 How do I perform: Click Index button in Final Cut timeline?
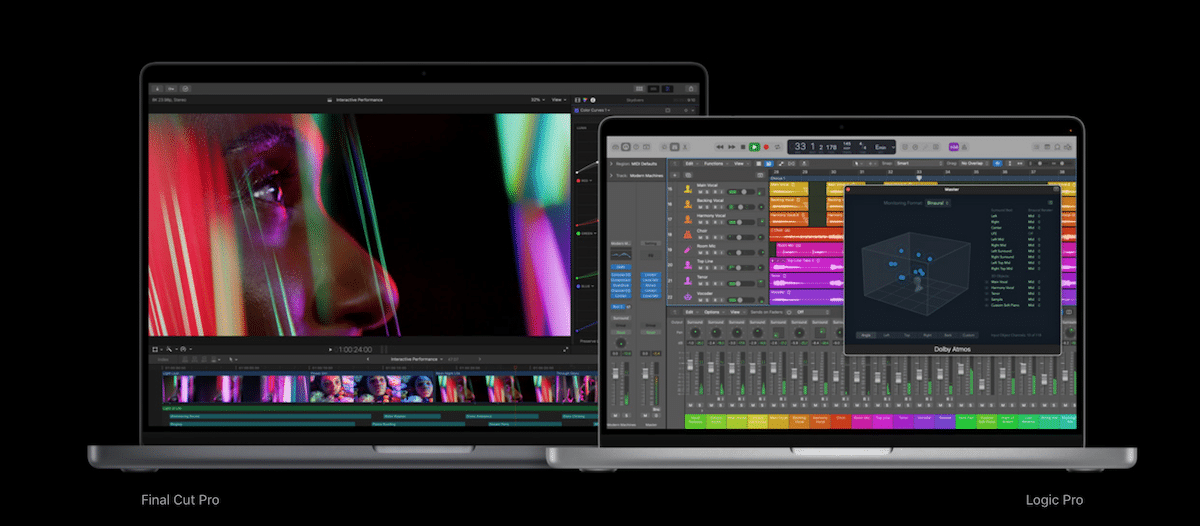click(x=163, y=359)
